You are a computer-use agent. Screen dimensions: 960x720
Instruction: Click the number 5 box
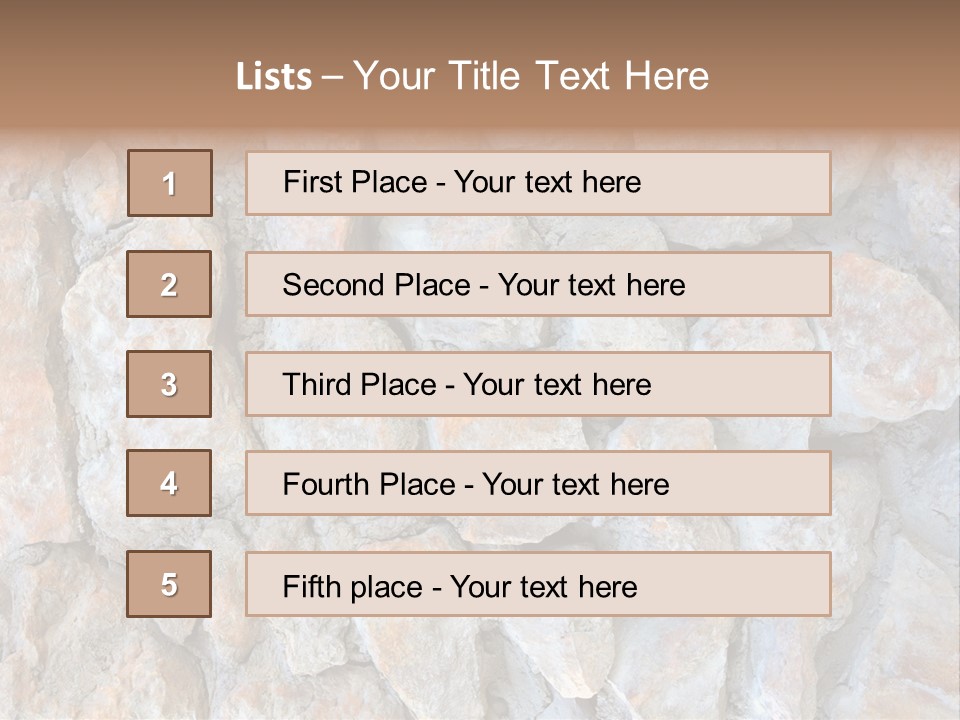click(x=169, y=584)
